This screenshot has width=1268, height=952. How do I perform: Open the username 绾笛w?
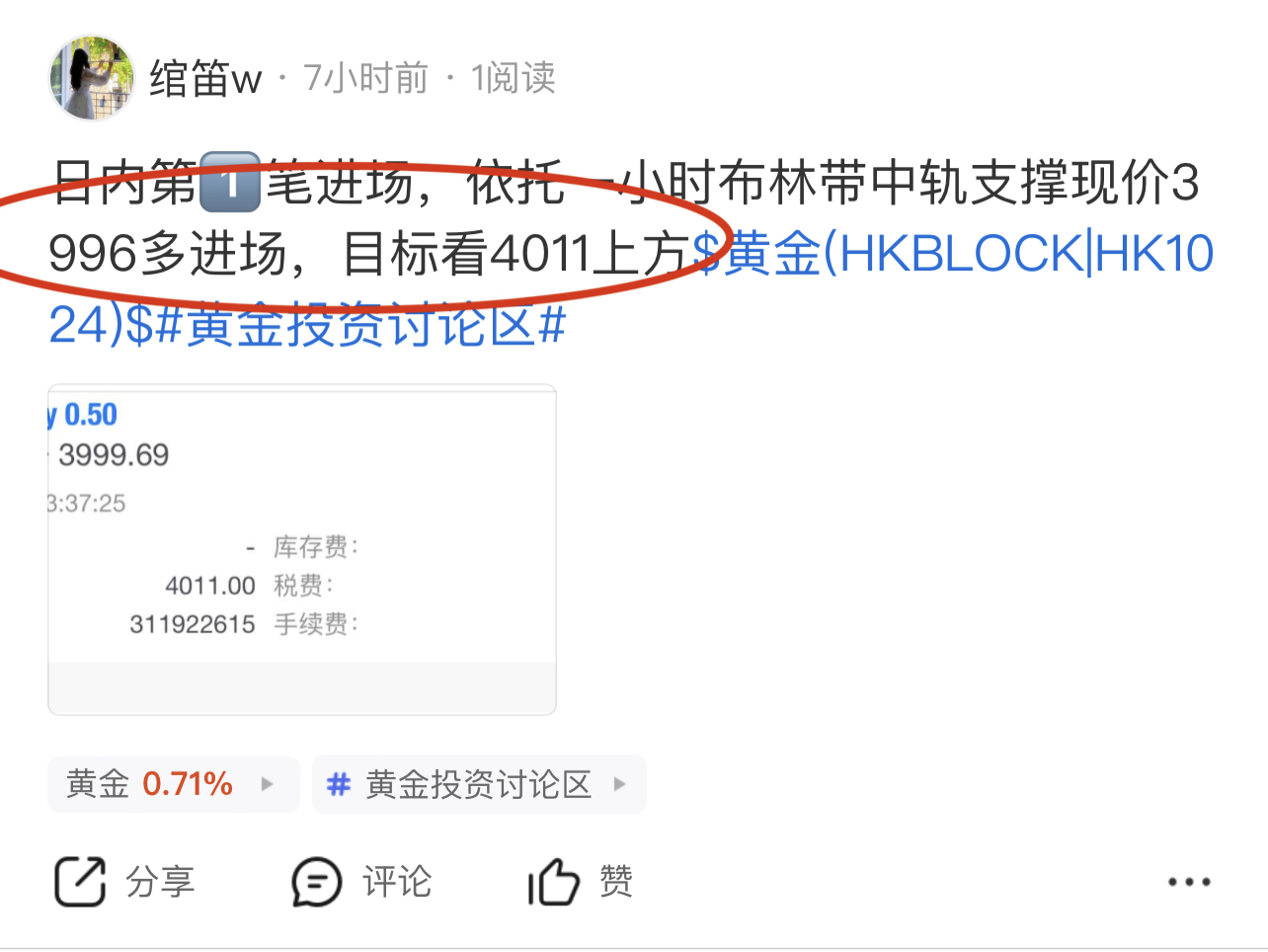(x=205, y=78)
